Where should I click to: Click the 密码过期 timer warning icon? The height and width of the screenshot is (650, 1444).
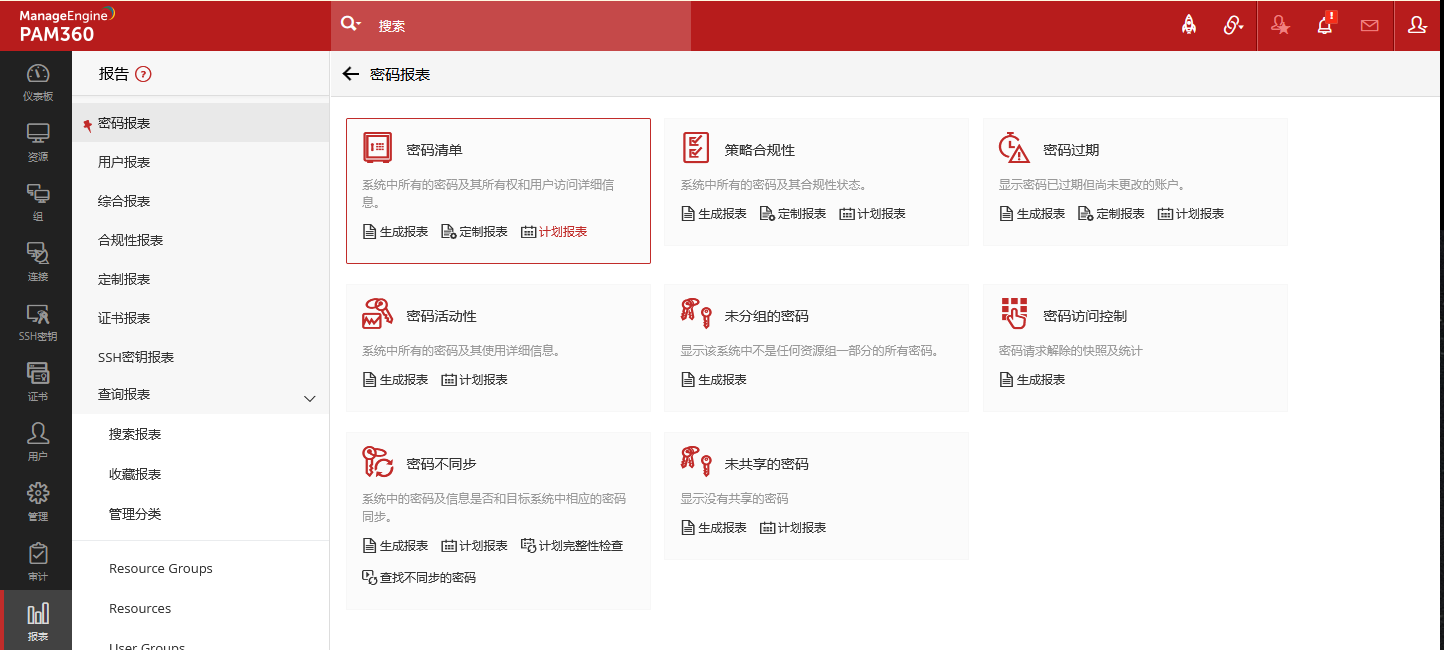click(x=1014, y=147)
